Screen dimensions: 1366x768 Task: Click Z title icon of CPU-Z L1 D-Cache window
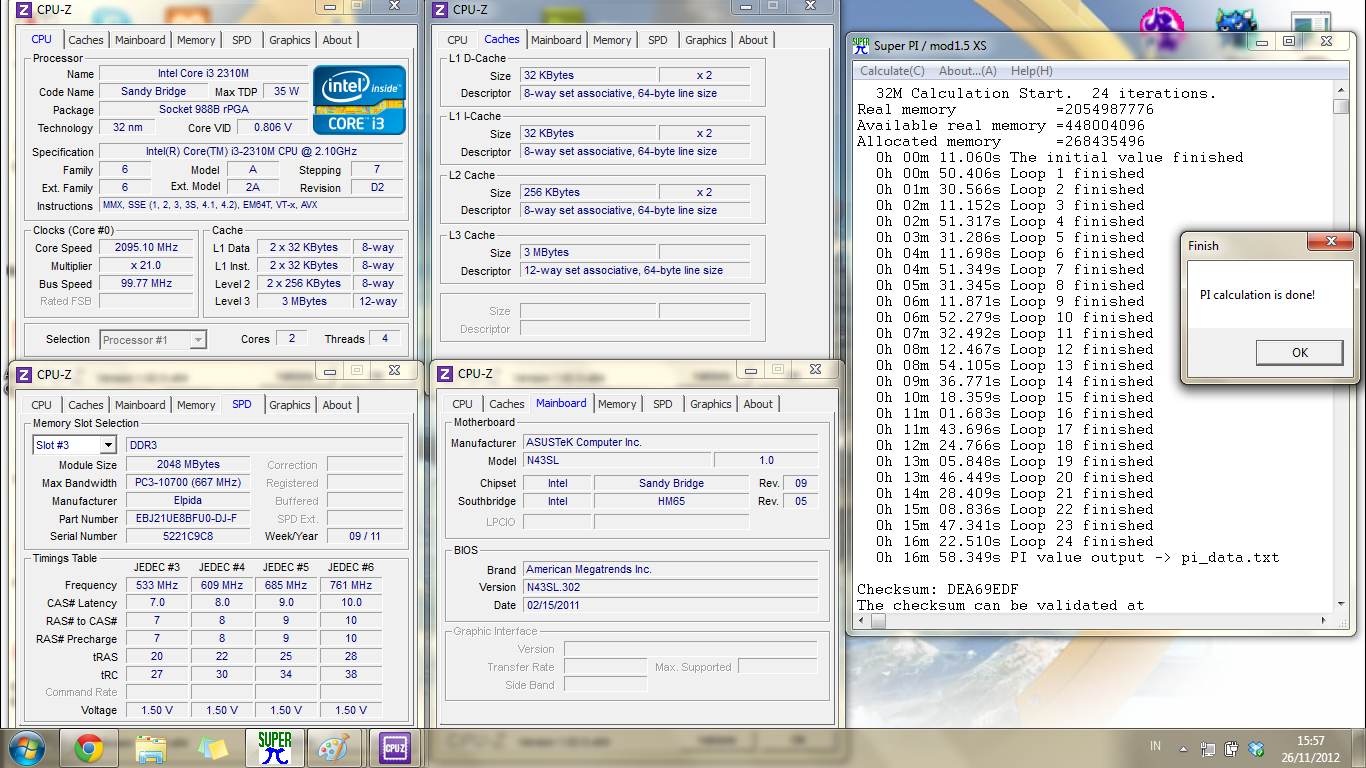click(440, 10)
